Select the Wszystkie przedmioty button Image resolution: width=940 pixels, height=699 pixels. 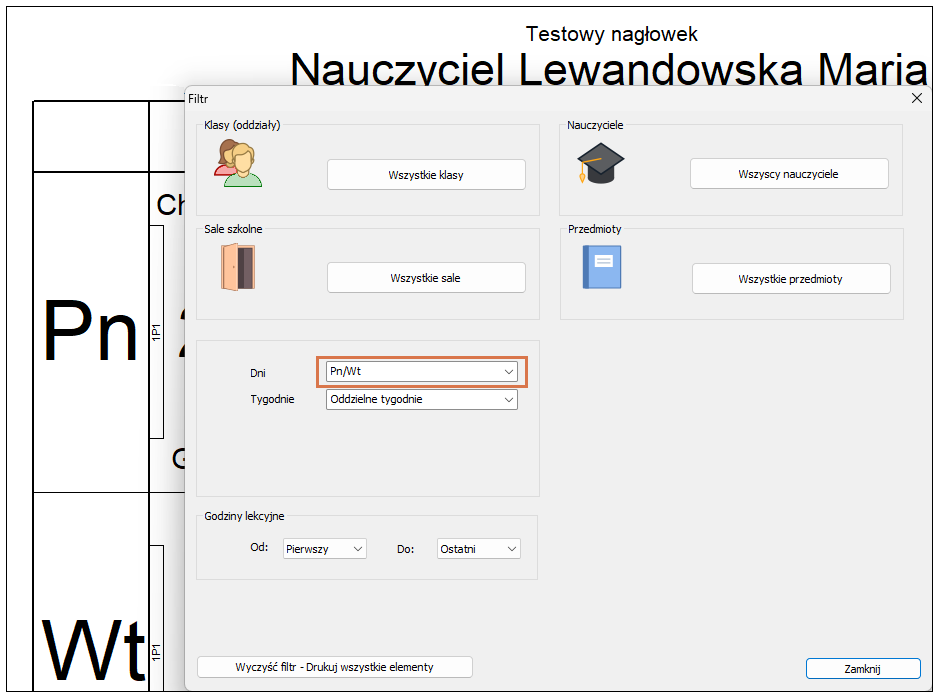coord(790,279)
